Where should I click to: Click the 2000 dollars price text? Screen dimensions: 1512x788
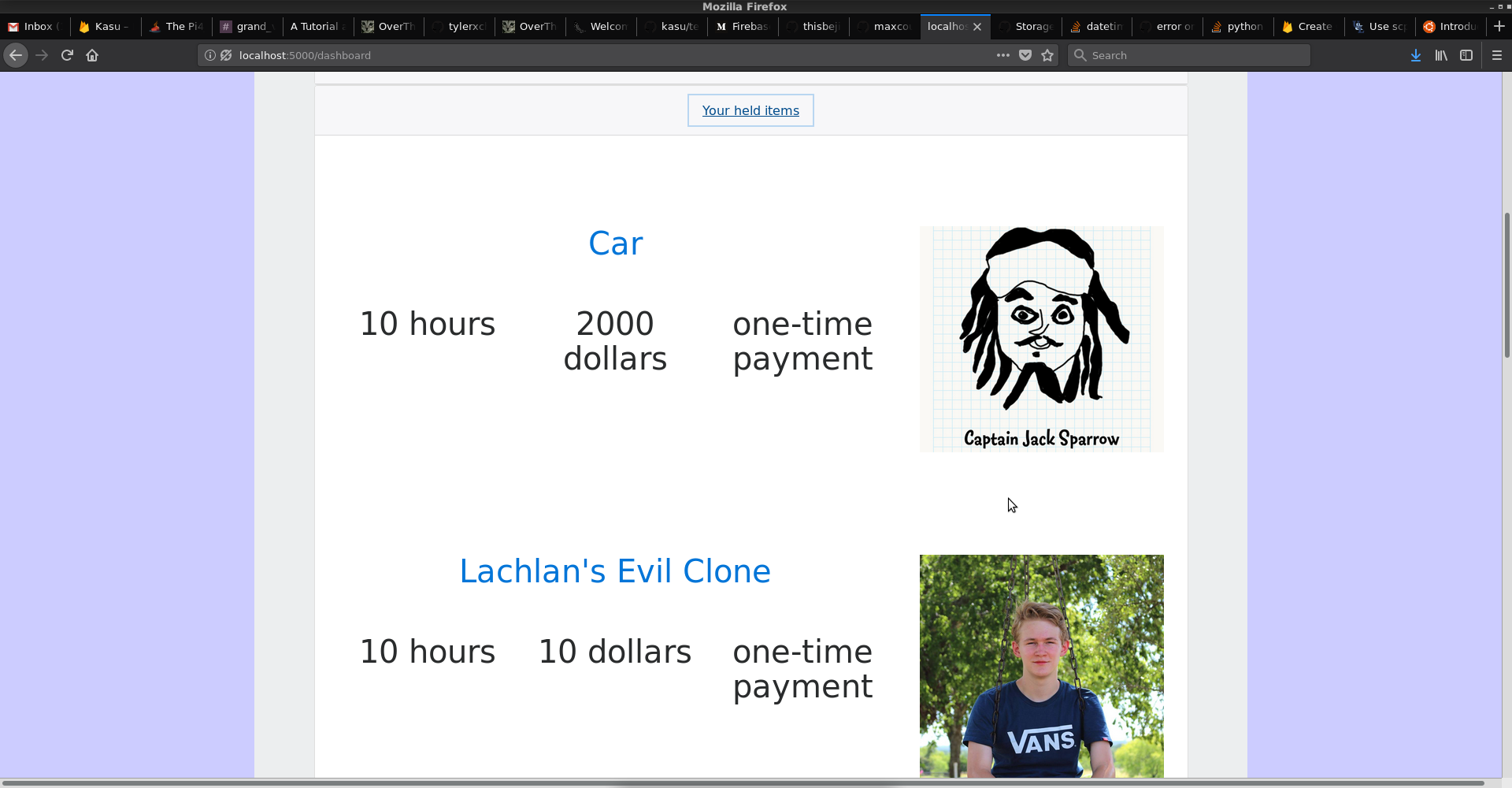615,341
